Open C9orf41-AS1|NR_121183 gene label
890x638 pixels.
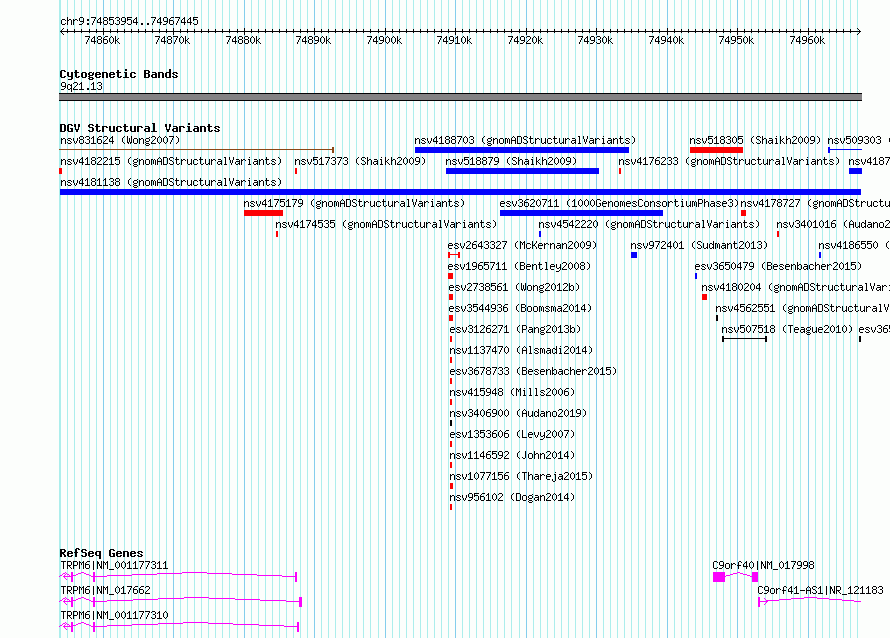point(820,590)
